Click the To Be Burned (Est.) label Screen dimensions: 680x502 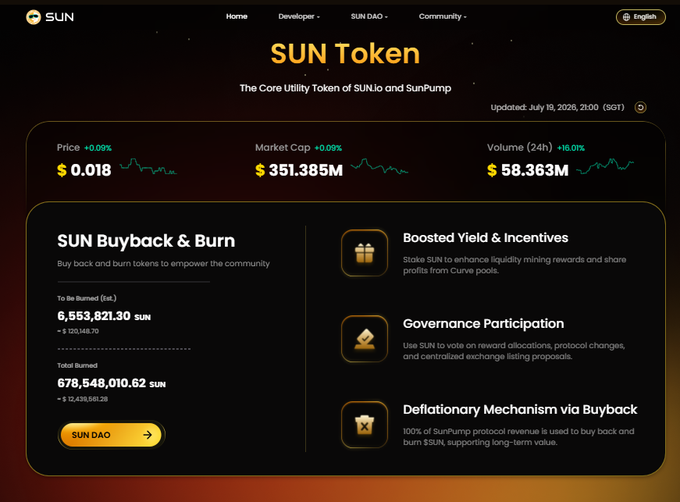[87, 298]
